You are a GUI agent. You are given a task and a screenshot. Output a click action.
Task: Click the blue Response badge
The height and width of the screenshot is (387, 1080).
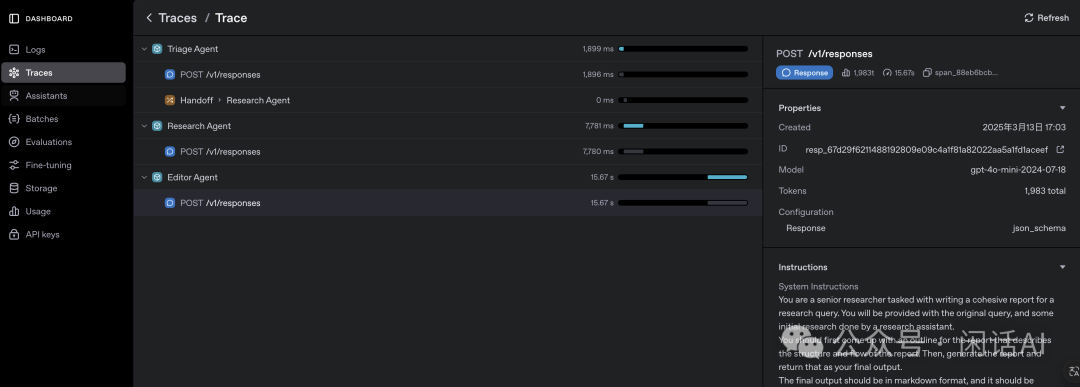click(x=804, y=72)
